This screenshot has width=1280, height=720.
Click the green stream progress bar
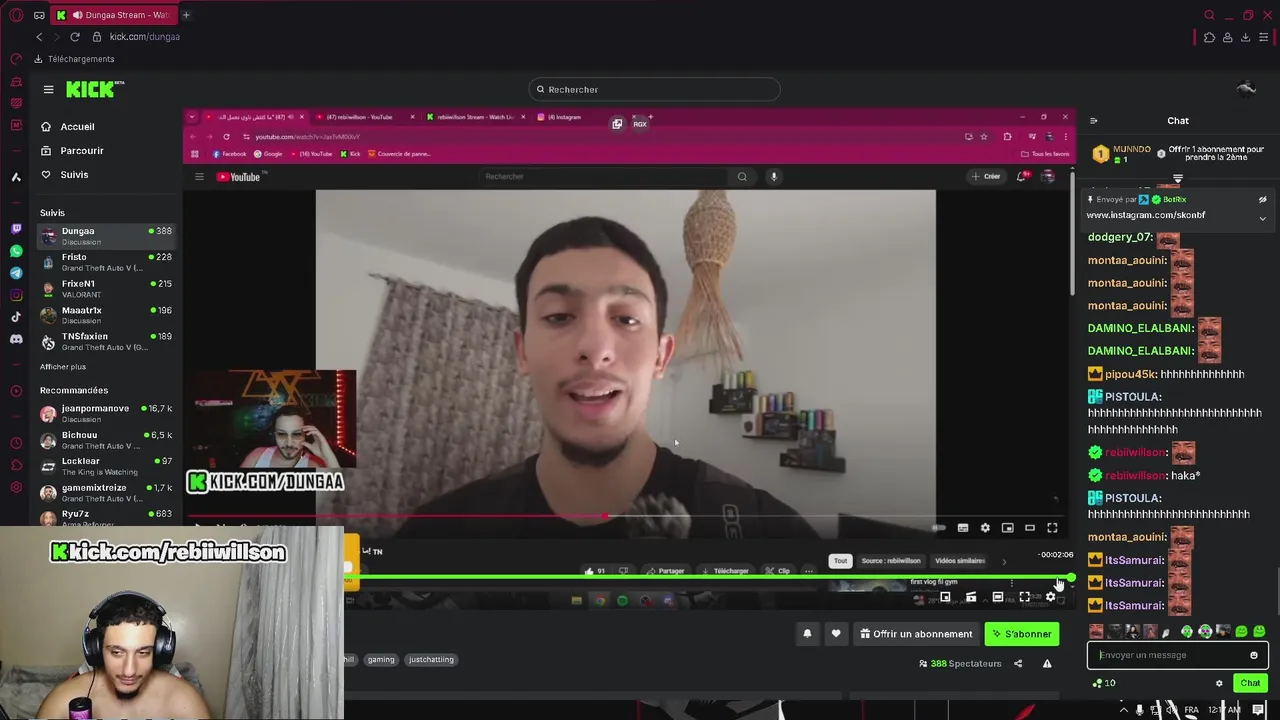(x=708, y=577)
